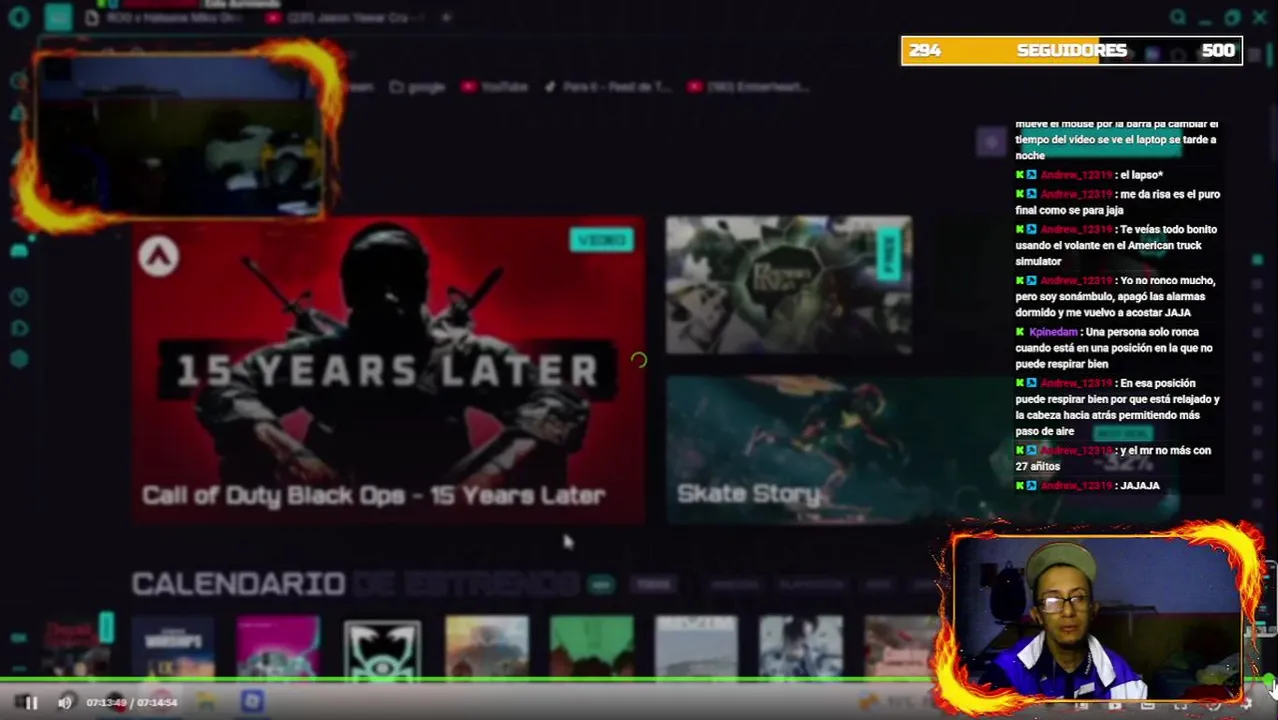The image size is (1278, 720).
Task: Open the YouTube bookmark
Action: click(x=494, y=87)
